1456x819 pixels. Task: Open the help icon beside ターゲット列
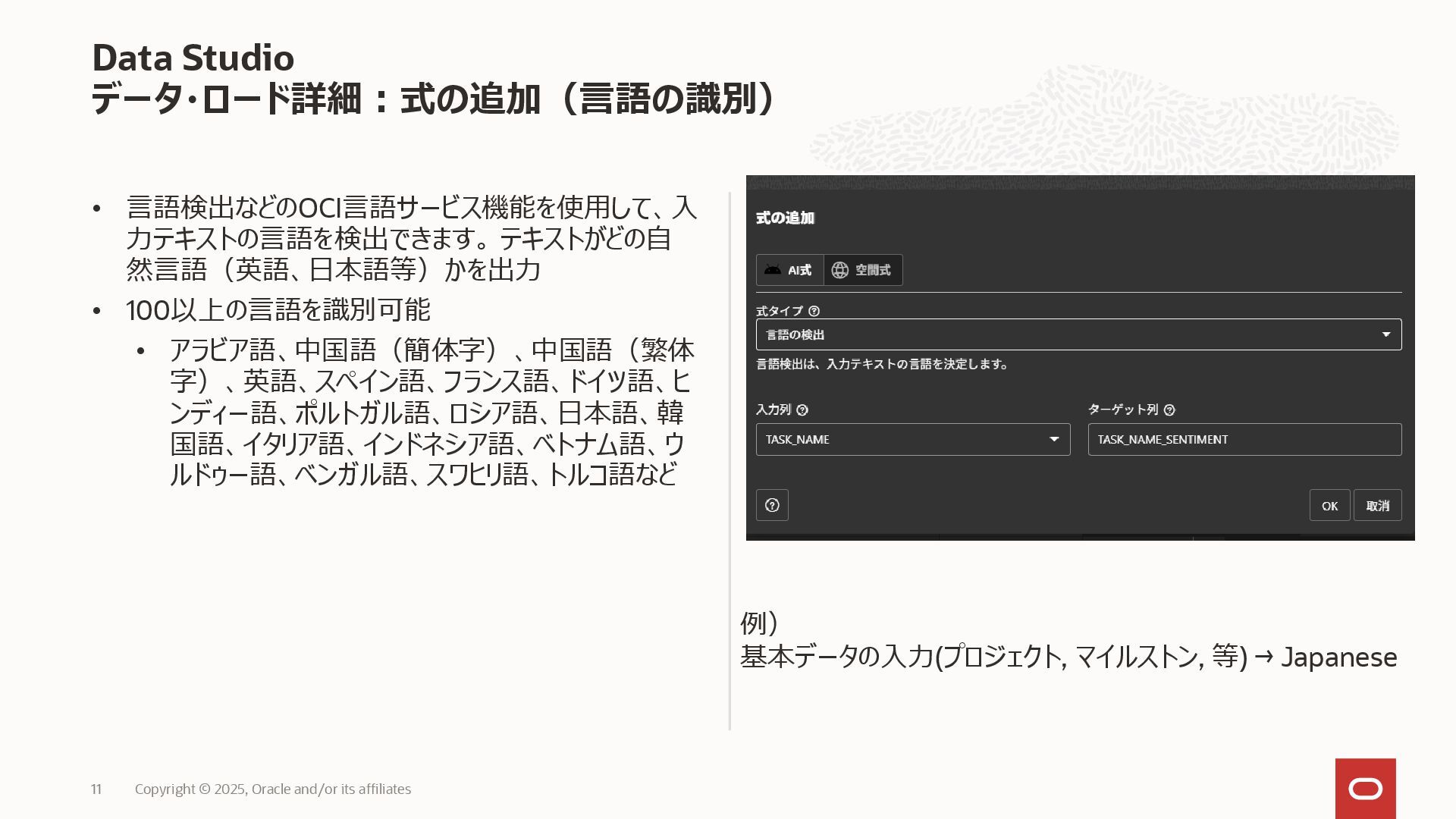[x=1169, y=410]
